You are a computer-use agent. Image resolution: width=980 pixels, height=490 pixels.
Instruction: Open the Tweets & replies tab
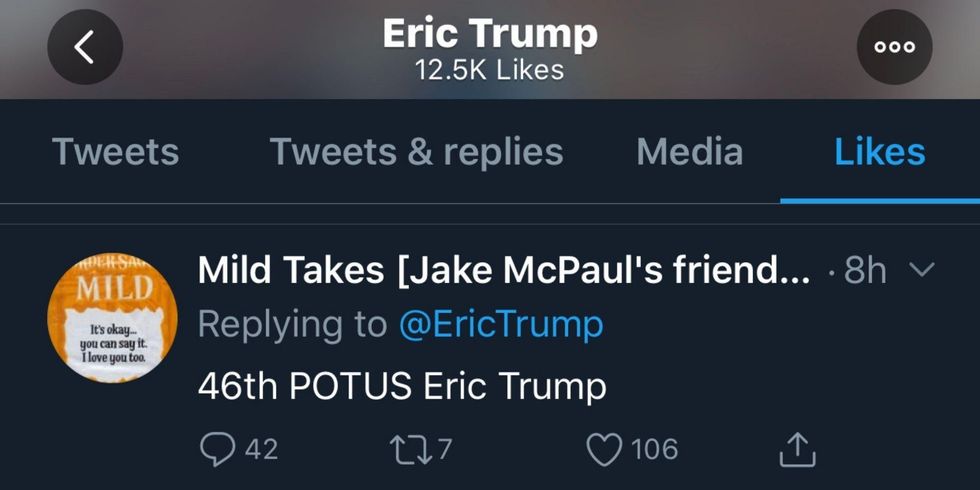click(x=416, y=152)
